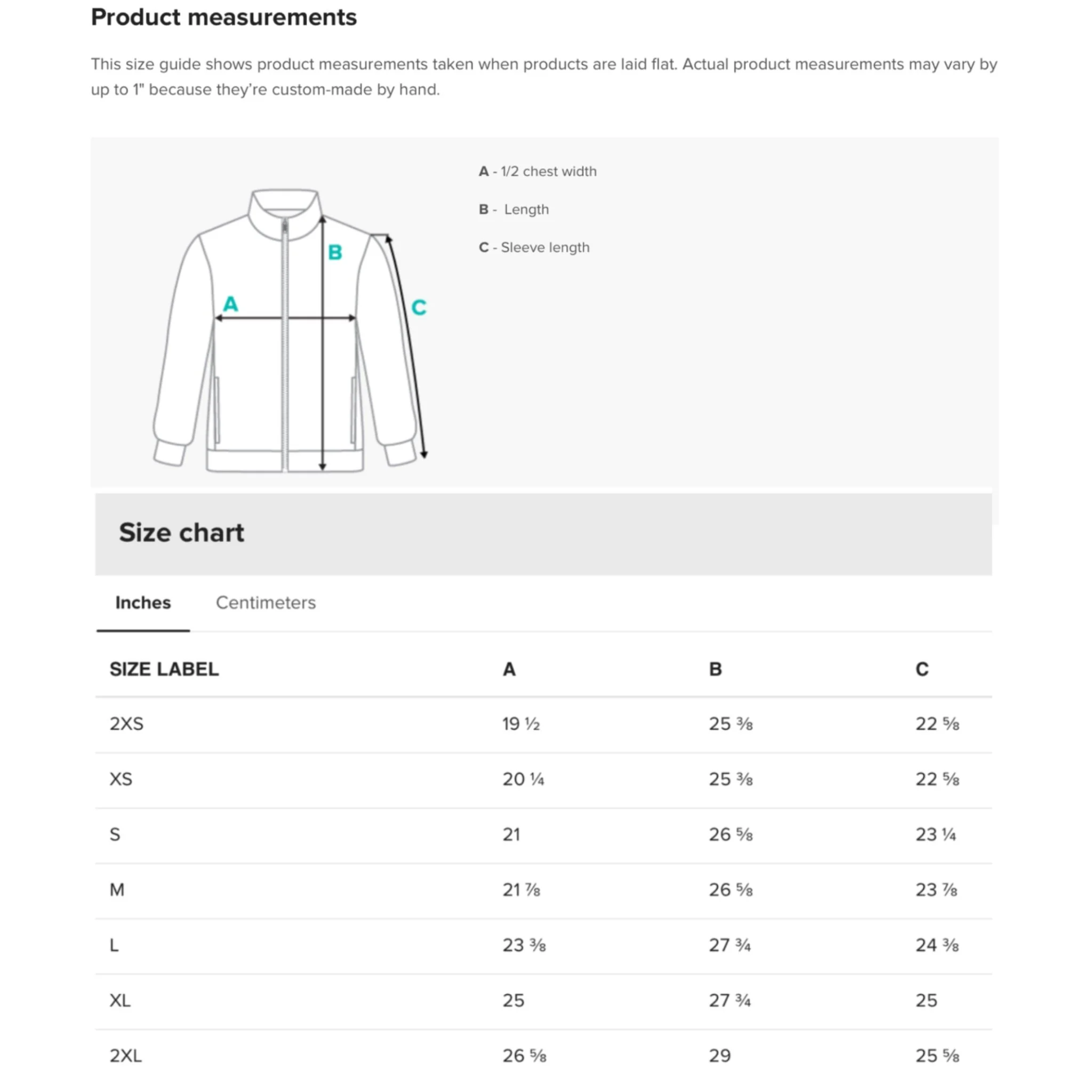
Task: Select the M size row label
Action: (x=117, y=890)
